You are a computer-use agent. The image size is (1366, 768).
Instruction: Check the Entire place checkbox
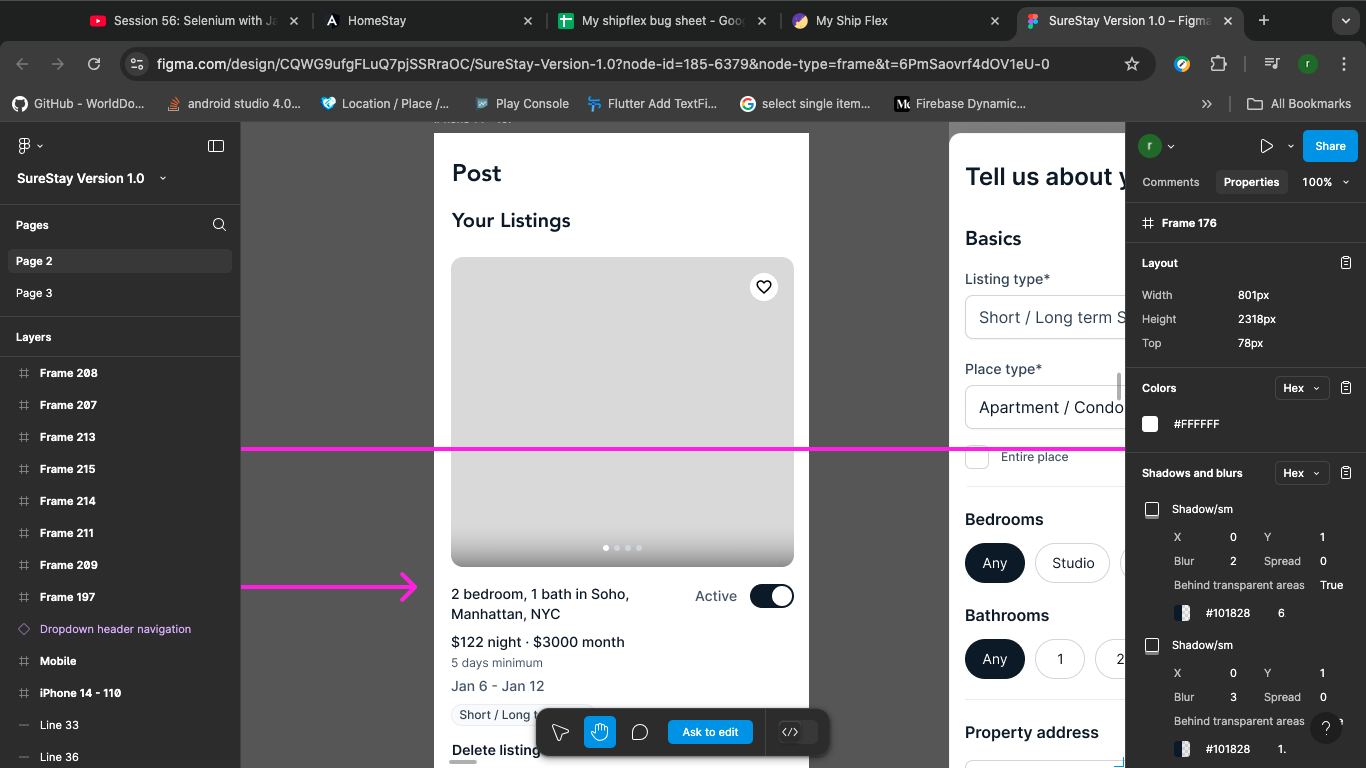point(977,457)
